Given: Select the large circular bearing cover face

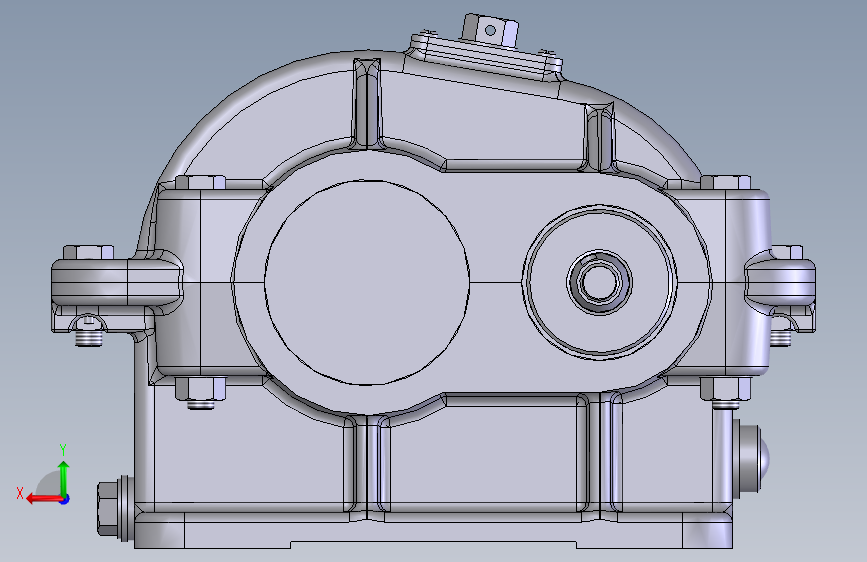Looking at the screenshot, I should pyautogui.click(x=367, y=282).
